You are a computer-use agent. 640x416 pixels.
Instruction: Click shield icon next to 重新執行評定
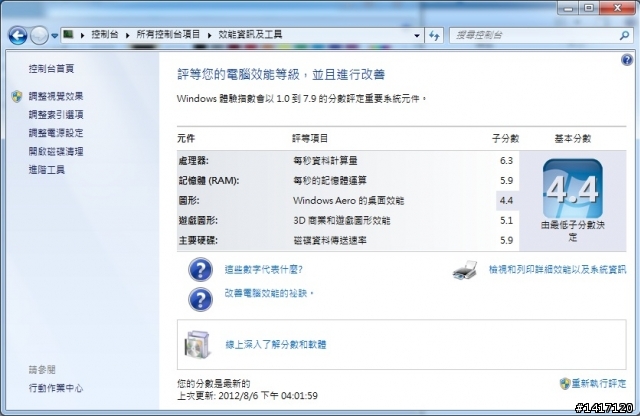565,383
